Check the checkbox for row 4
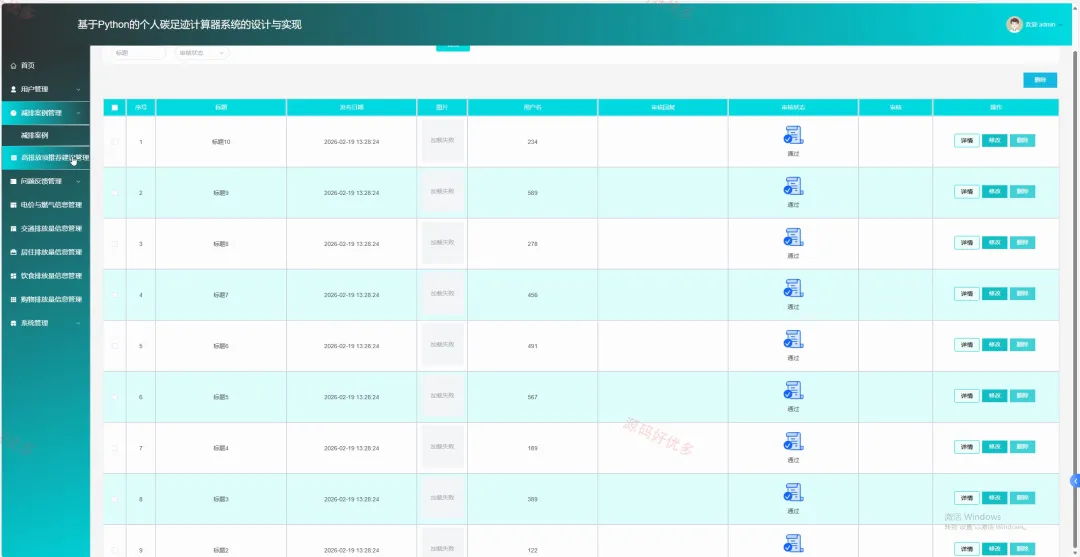The width and height of the screenshot is (1080, 557). click(115, 295)
